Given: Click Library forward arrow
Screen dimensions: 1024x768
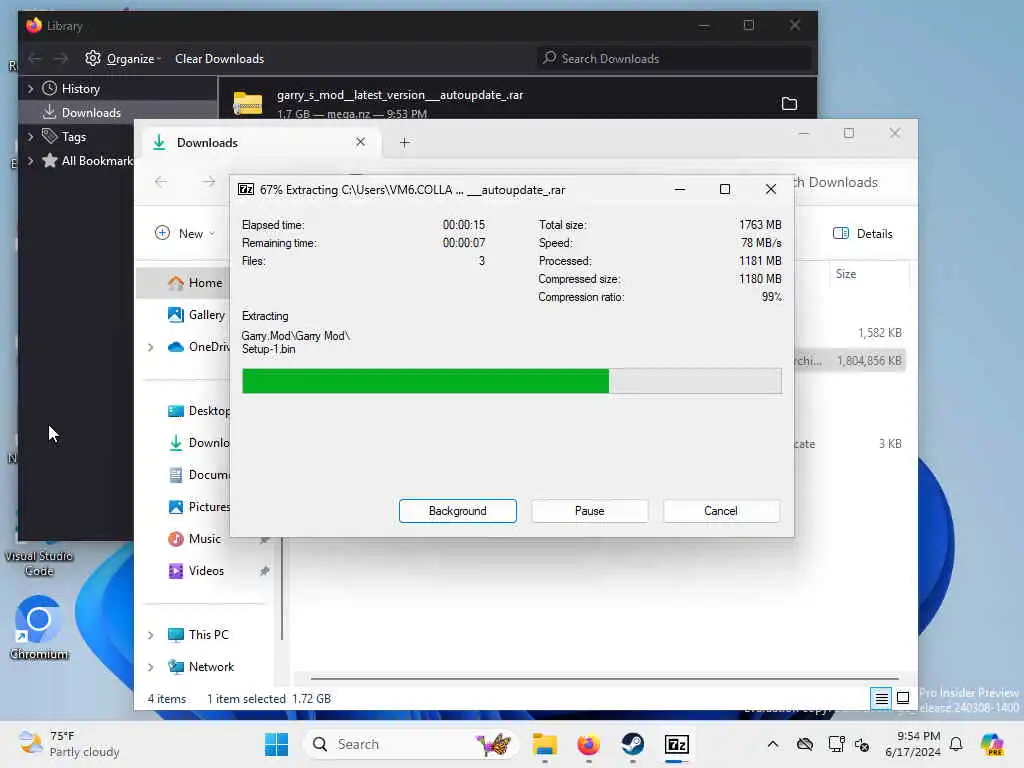Looking at the screenshot, I should (61, 59).
